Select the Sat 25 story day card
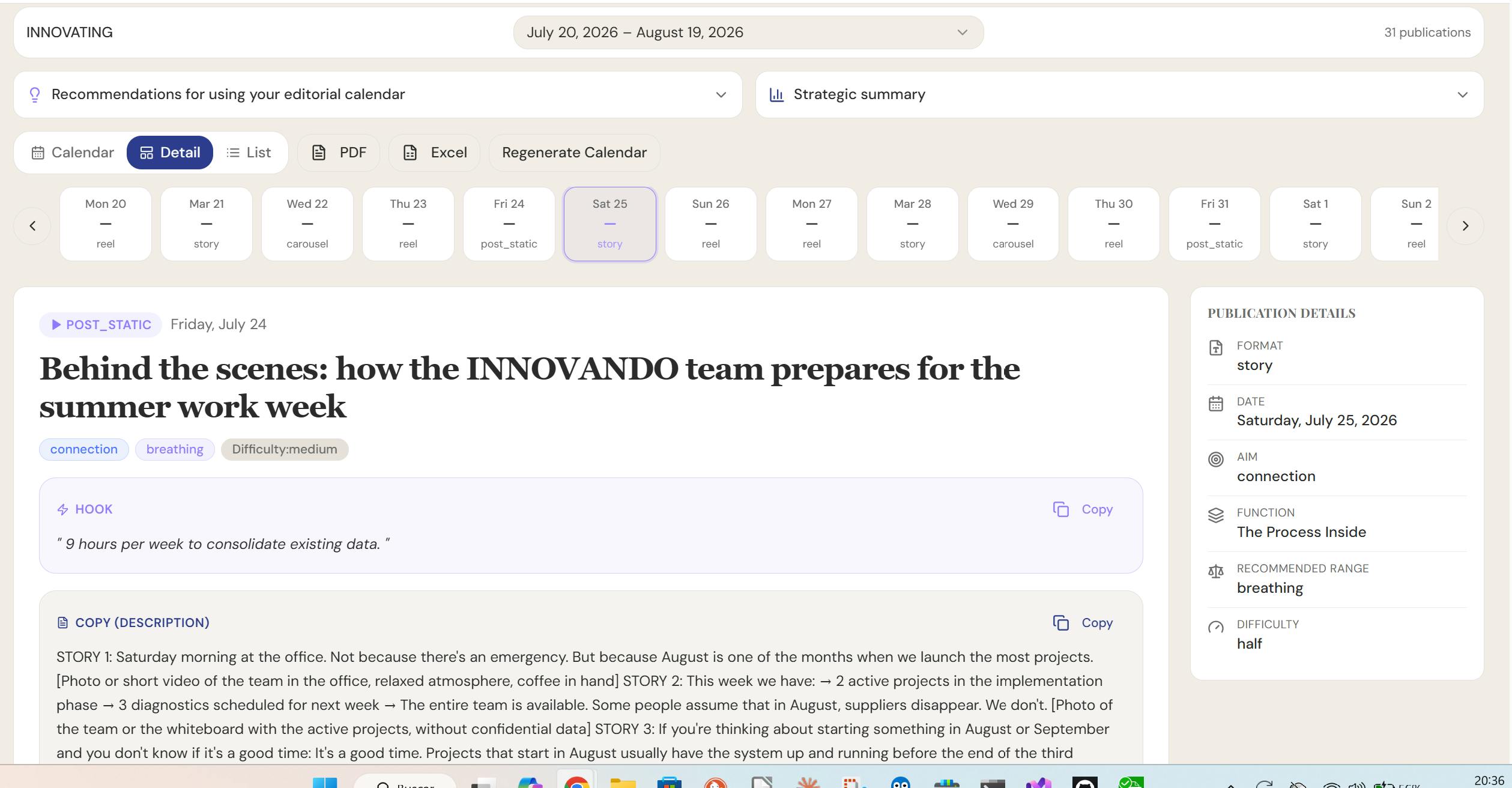The image size is (1512, 788). [x=610, y=224]
